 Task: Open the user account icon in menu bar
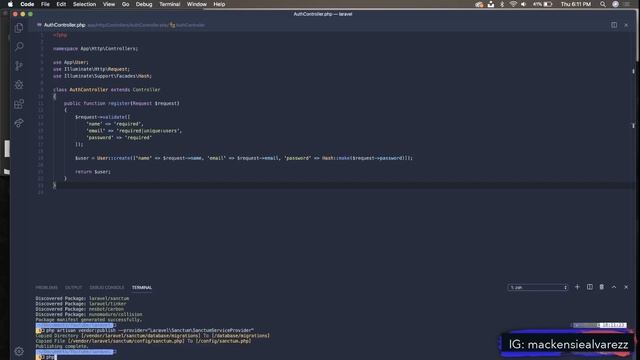[615, 4]
